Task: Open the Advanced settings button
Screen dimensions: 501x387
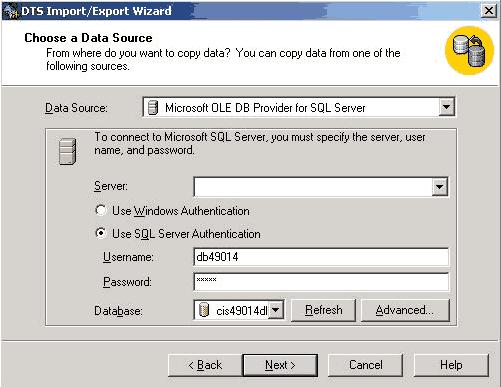Action: click(x=405, y=310)
